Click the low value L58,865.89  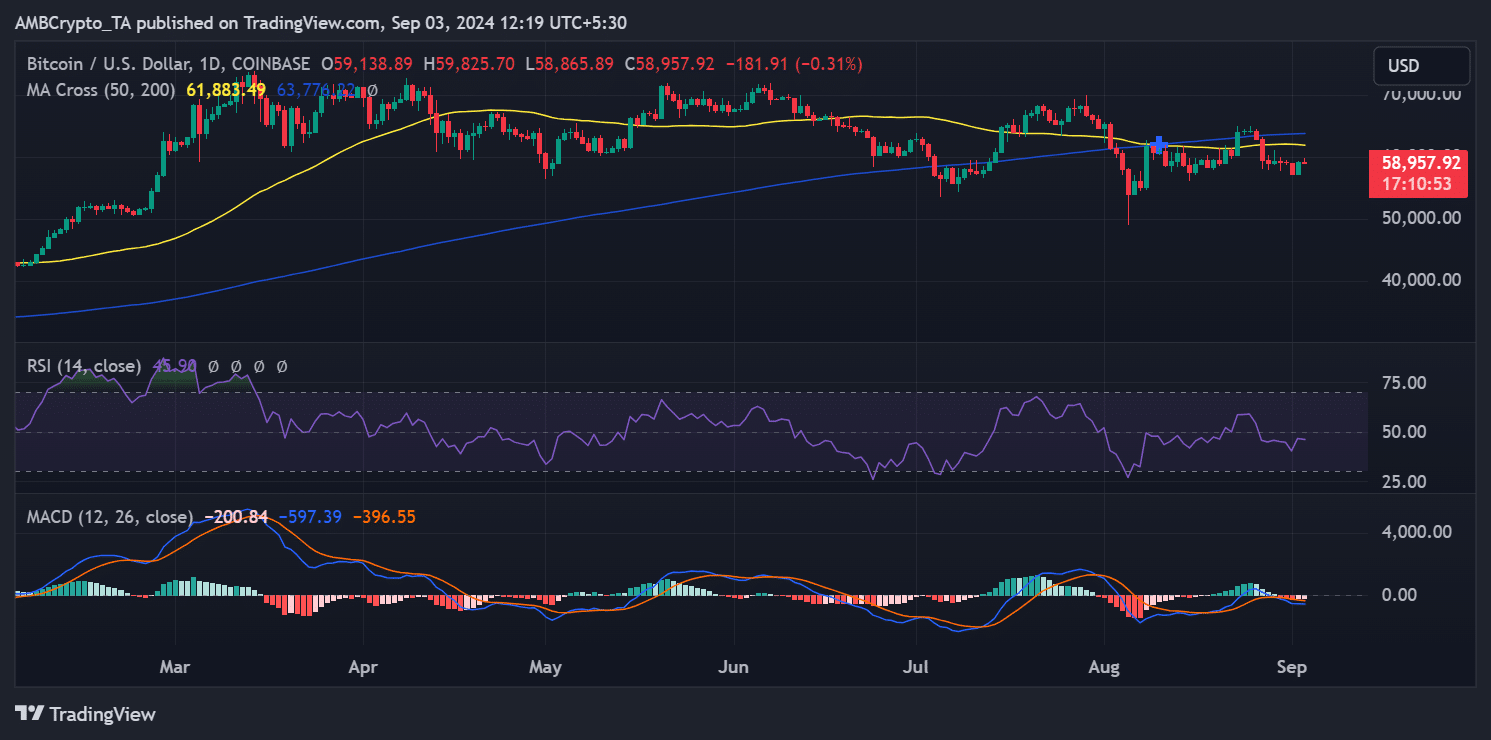click(569, 64)
